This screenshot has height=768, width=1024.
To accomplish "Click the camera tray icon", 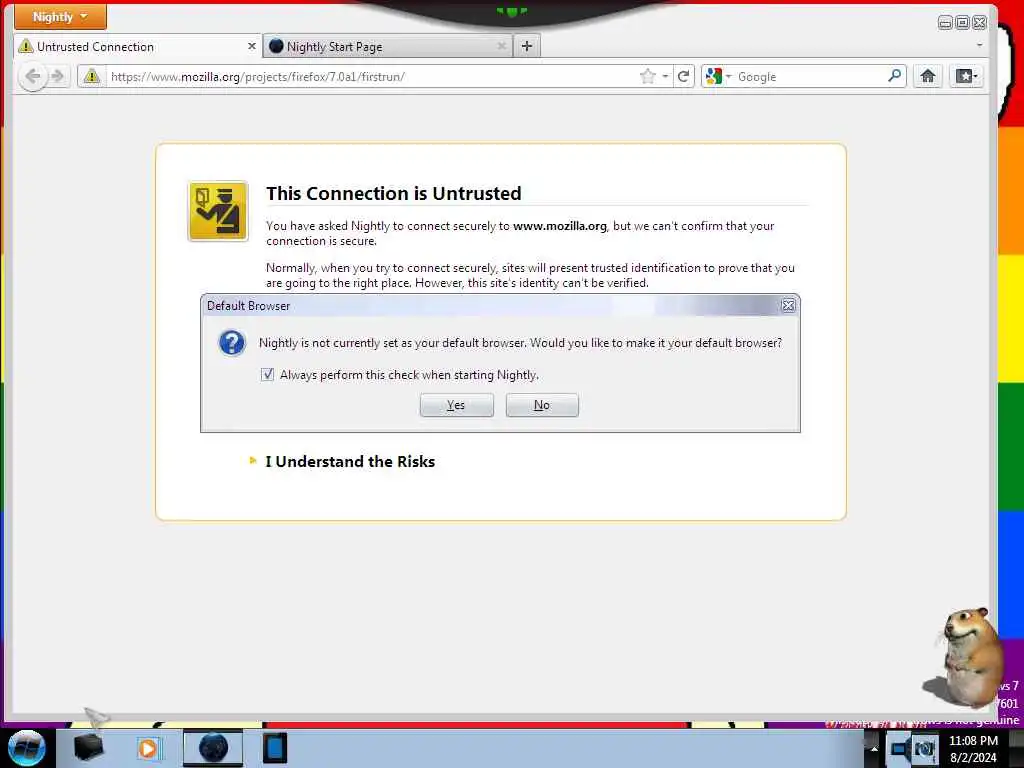I will click(x=924, y=748).
